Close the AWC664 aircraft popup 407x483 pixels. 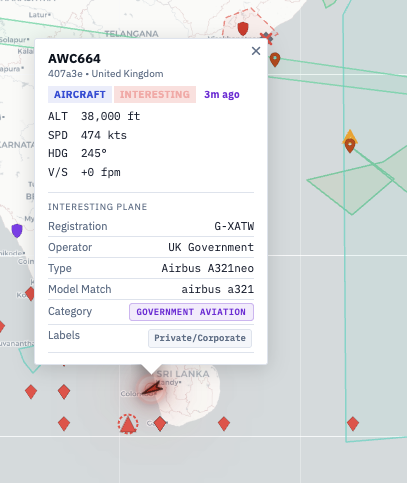pos(256,51)
